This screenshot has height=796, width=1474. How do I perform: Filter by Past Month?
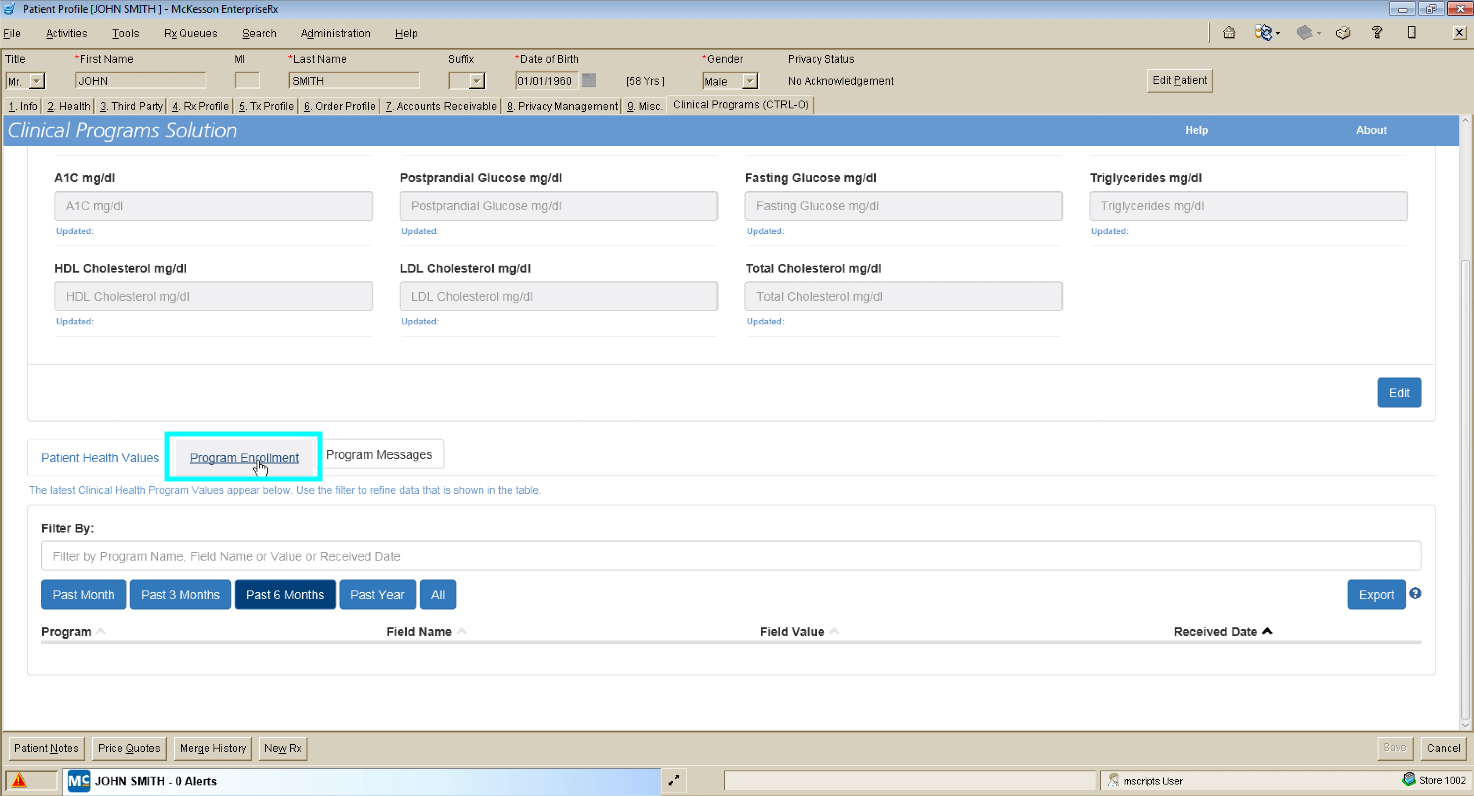click(84, 594)
